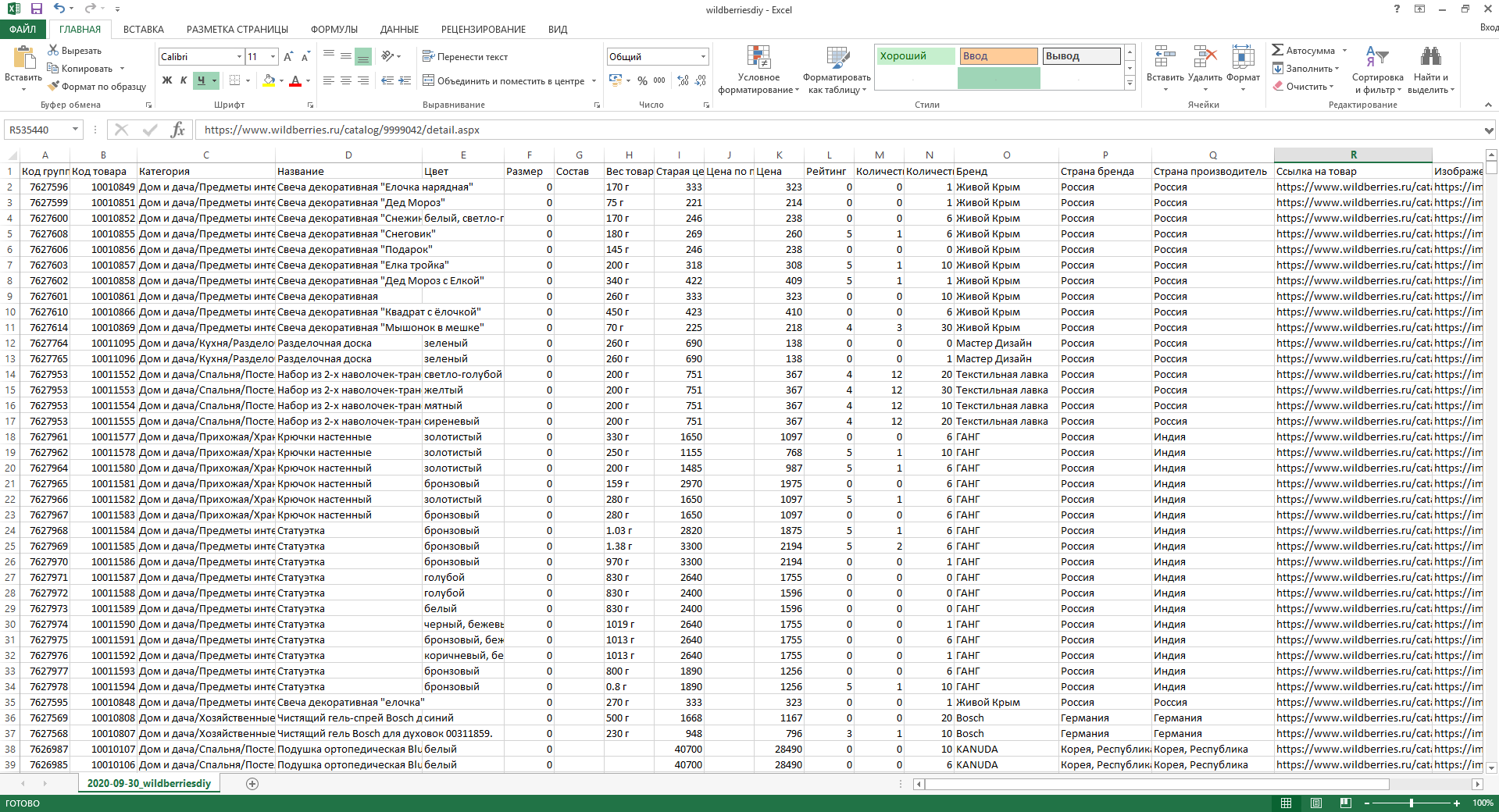This screenshot has width=1499, height=812.
Task: Click increase indent icon
Action: (405, 80)
